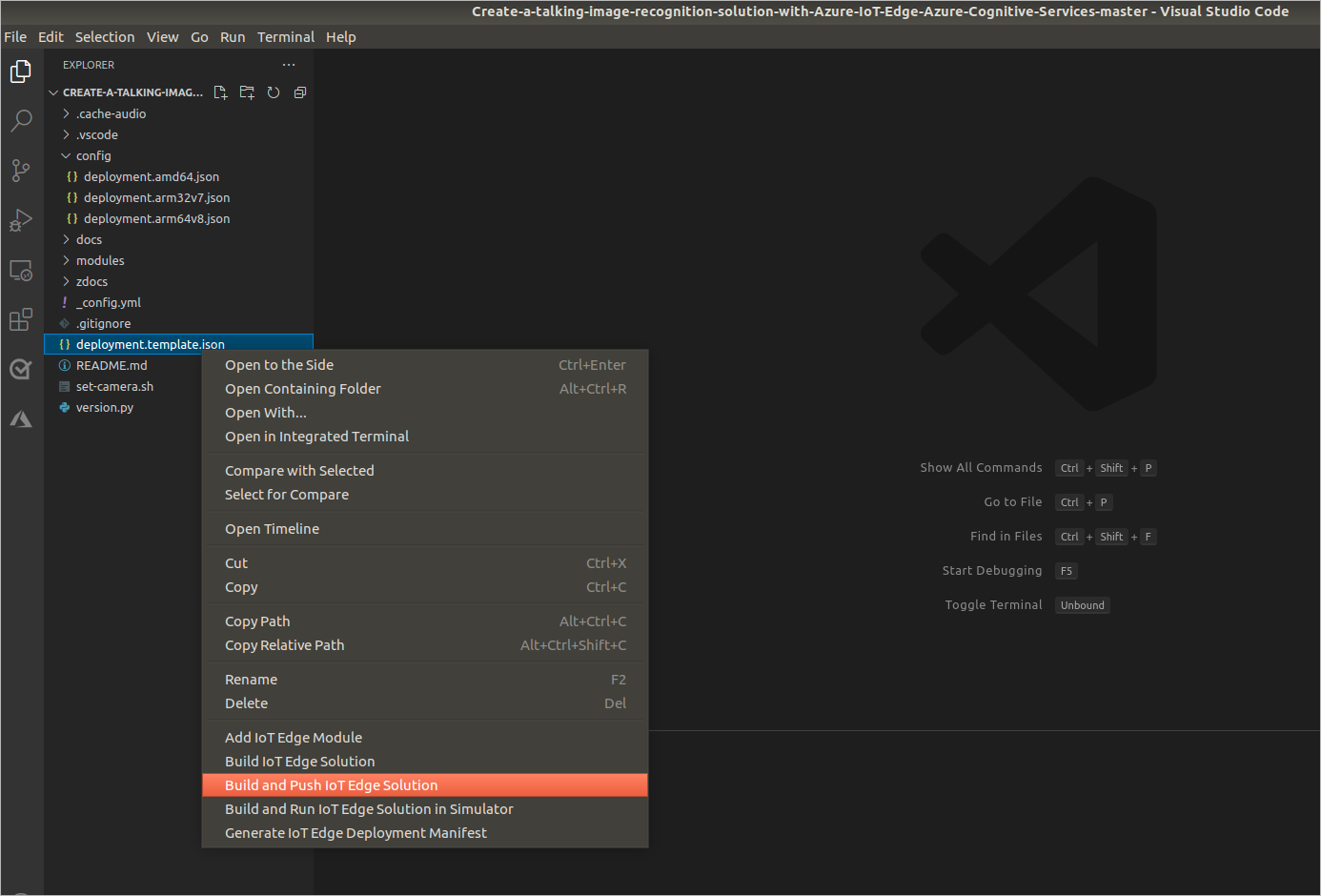The image size is (1321, 896).
Task: Open the Remote Explorer view
Action: (x=21, y=270)
